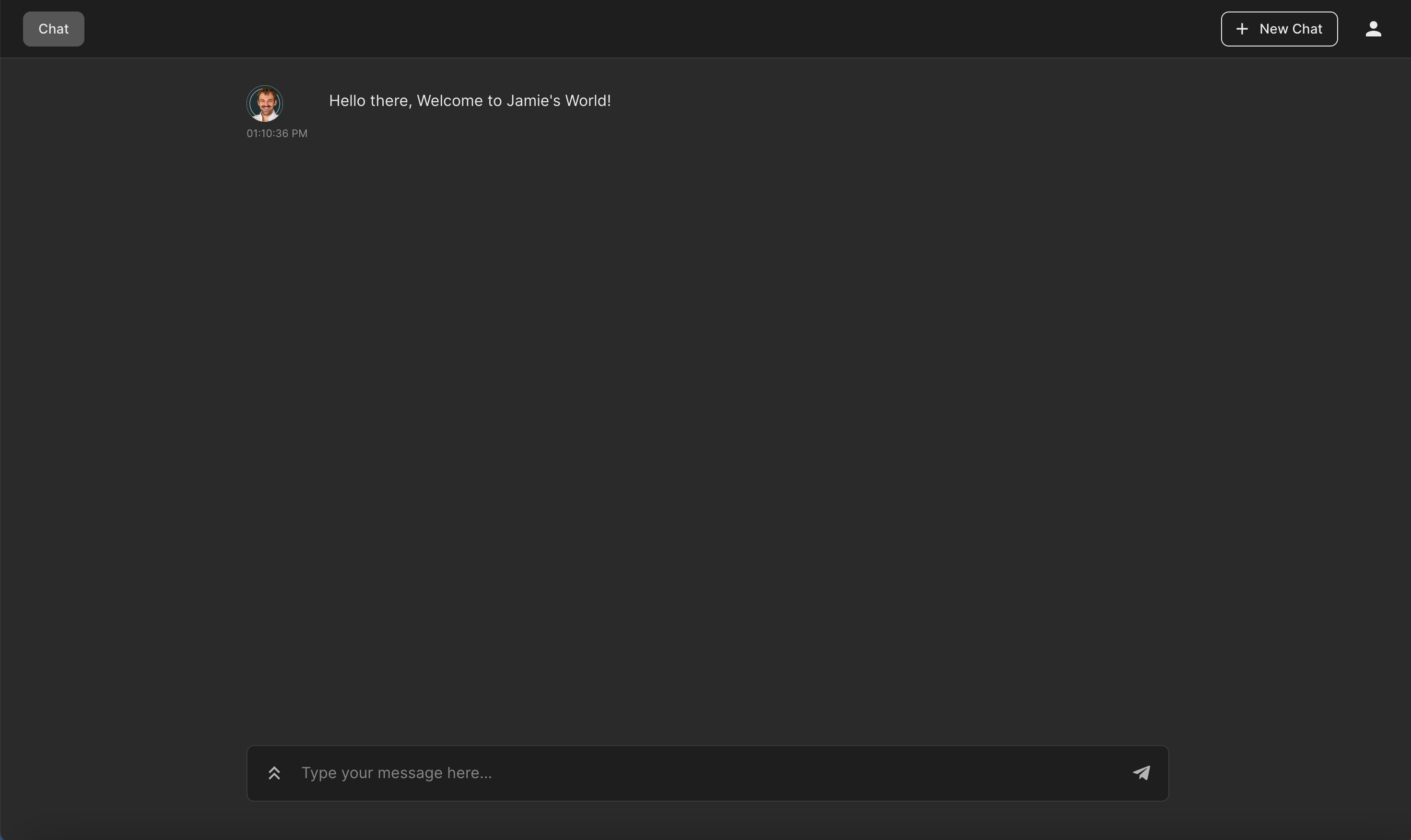This screenshot has height=840, width=1411.
Task: Select the Chat tab in header
Action: coord(53,29)
